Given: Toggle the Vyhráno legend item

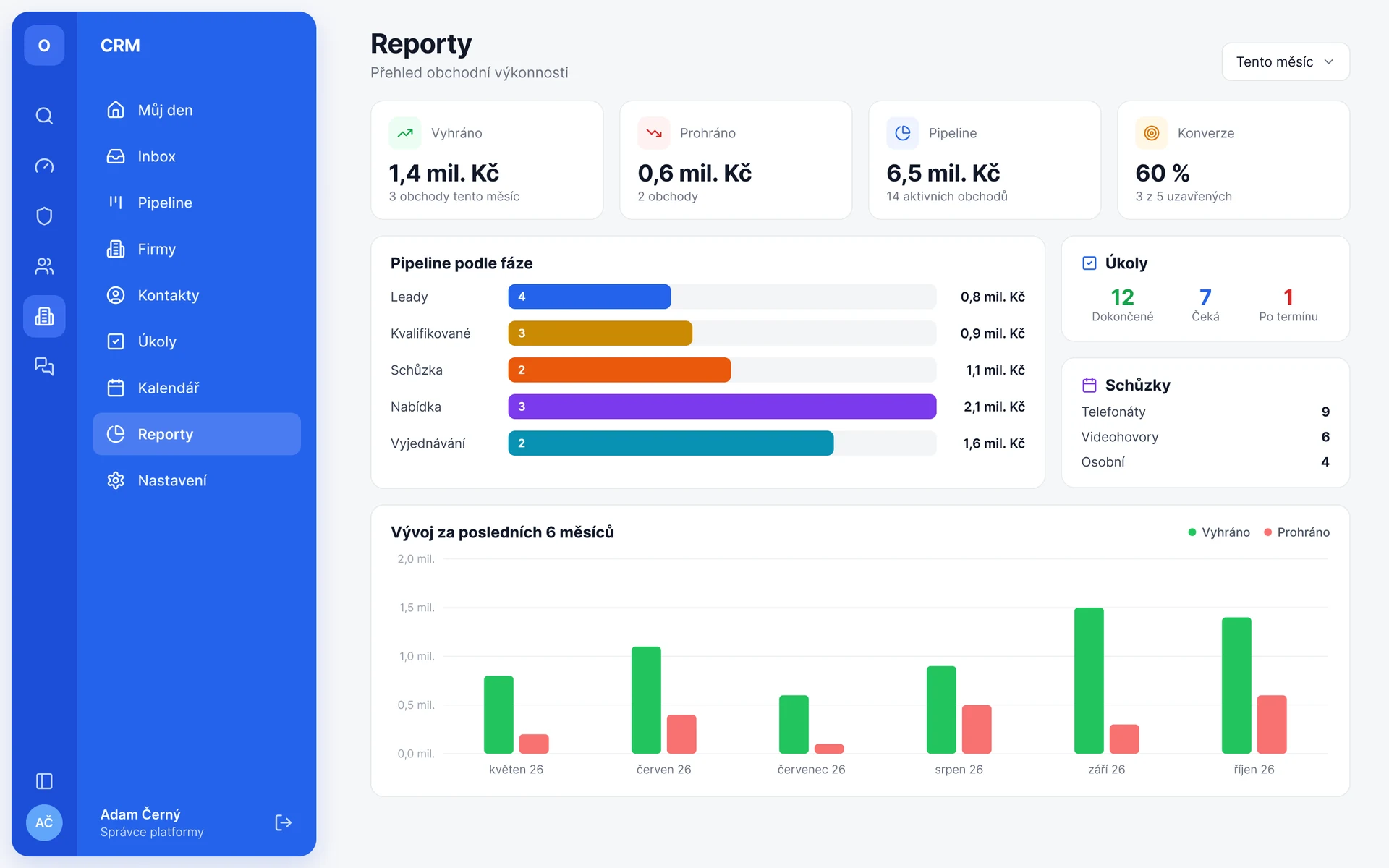Looking at the screenshot, I should click(1219, 532).
